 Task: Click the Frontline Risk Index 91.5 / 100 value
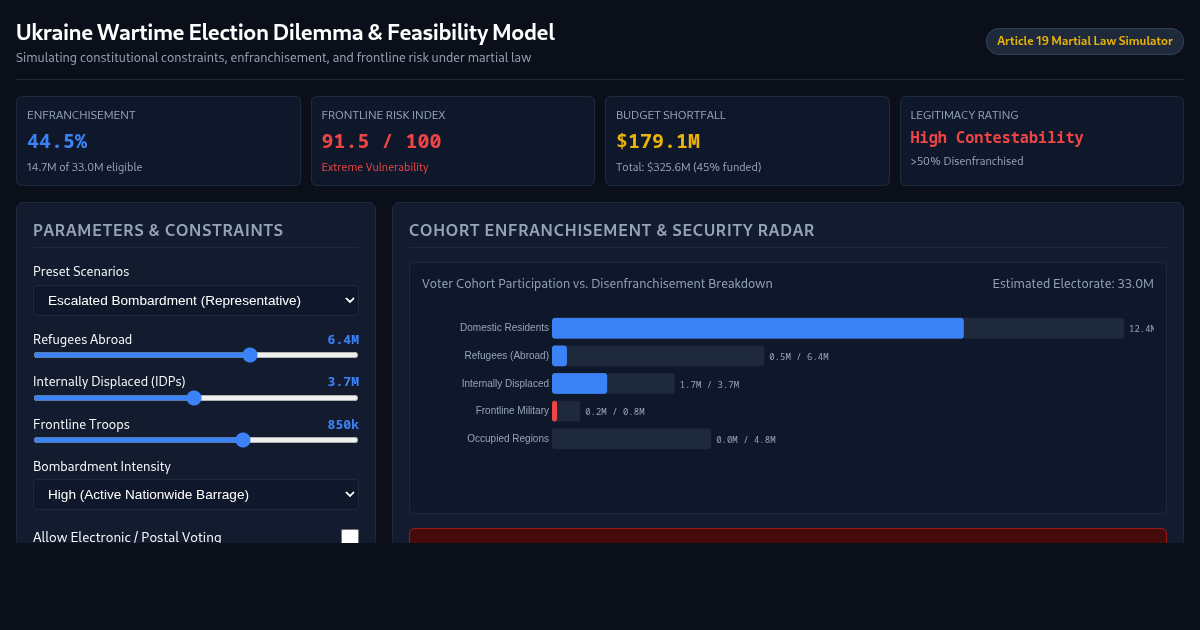tap(381, 141)
